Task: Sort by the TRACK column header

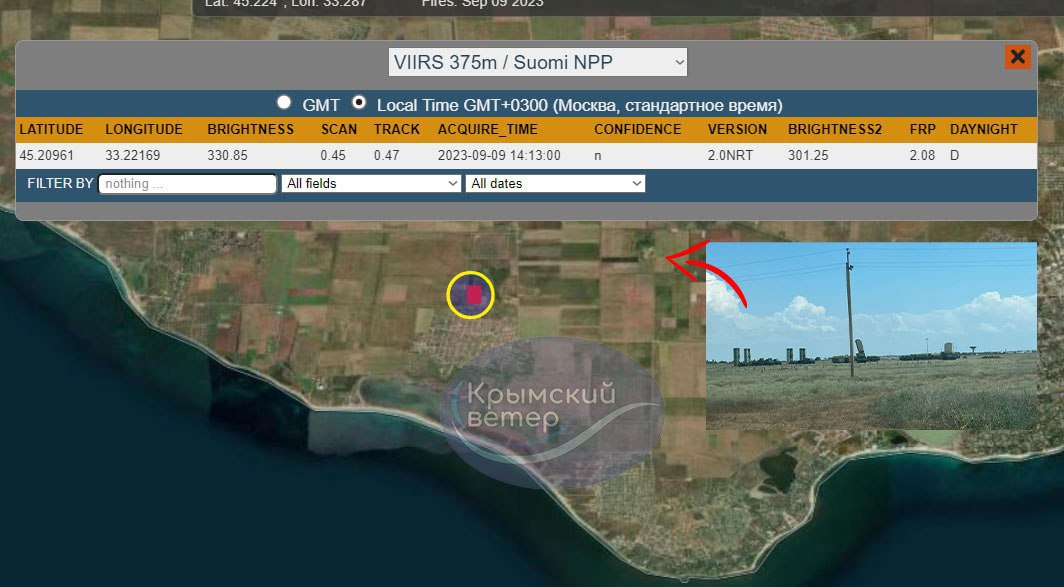Action: coord(397,130)
